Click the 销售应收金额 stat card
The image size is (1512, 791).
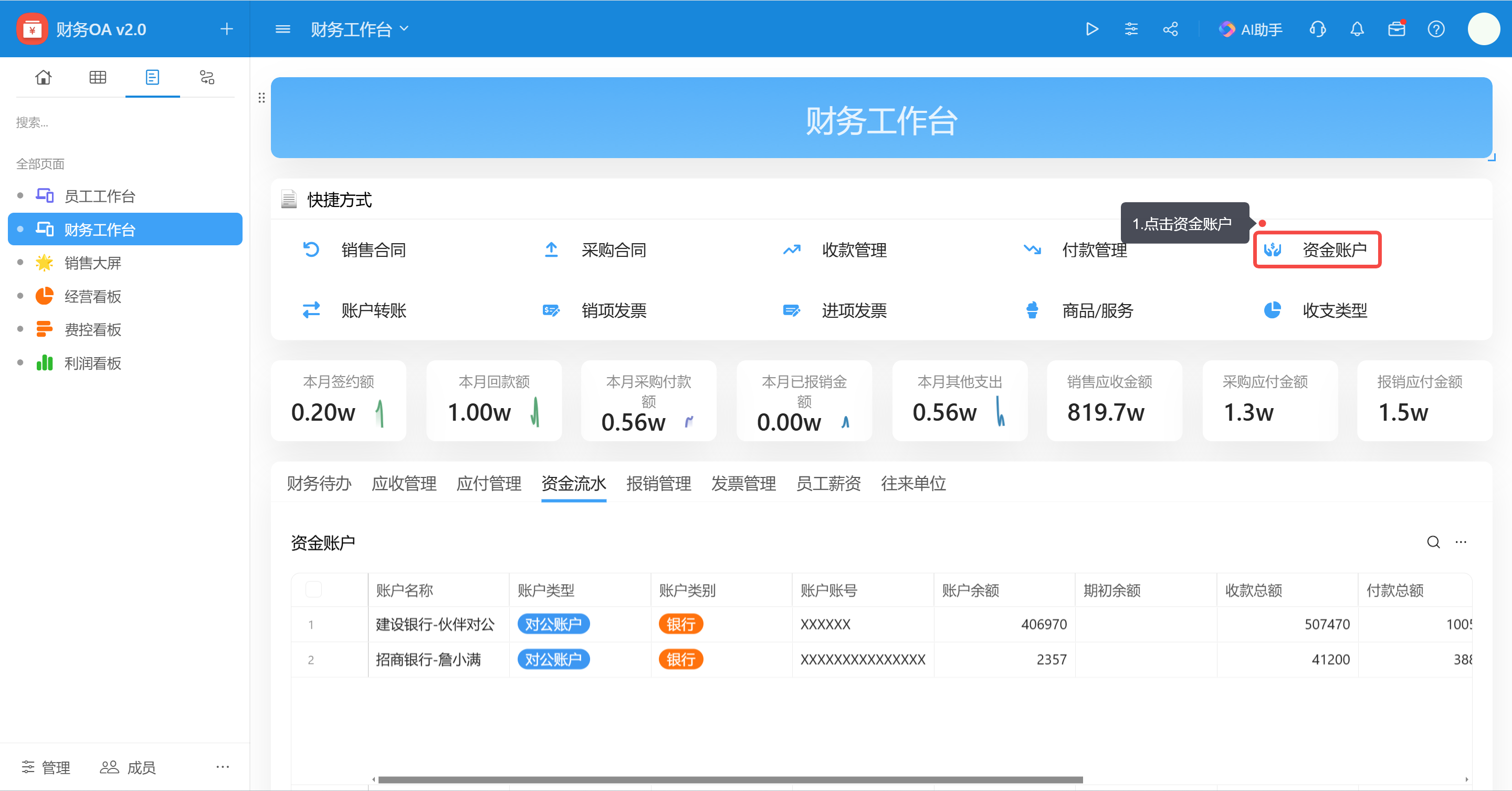click(x=1114, y=401)
